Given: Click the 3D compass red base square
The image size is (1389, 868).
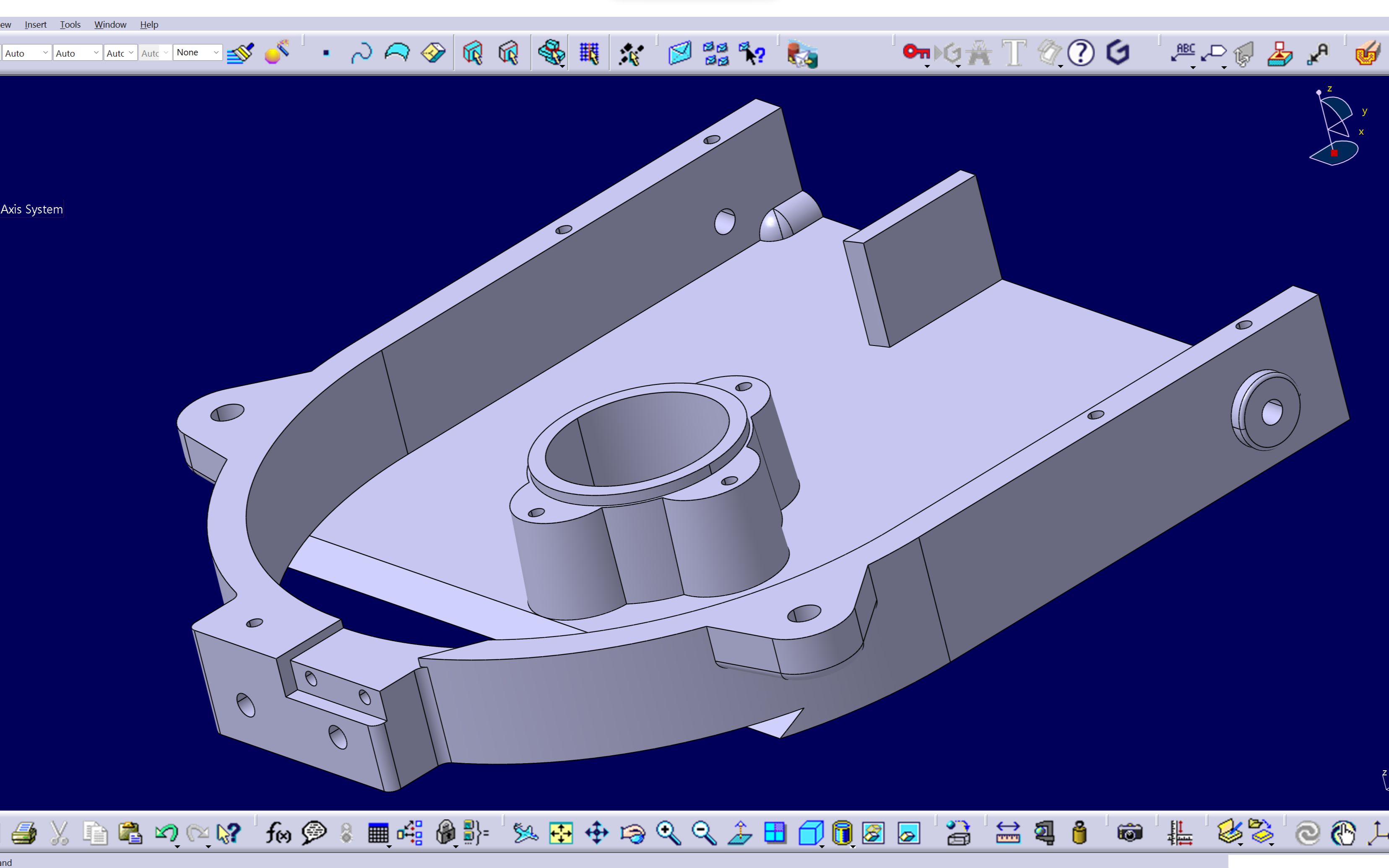Looking at the screenshot, I should click(1334, 153).
